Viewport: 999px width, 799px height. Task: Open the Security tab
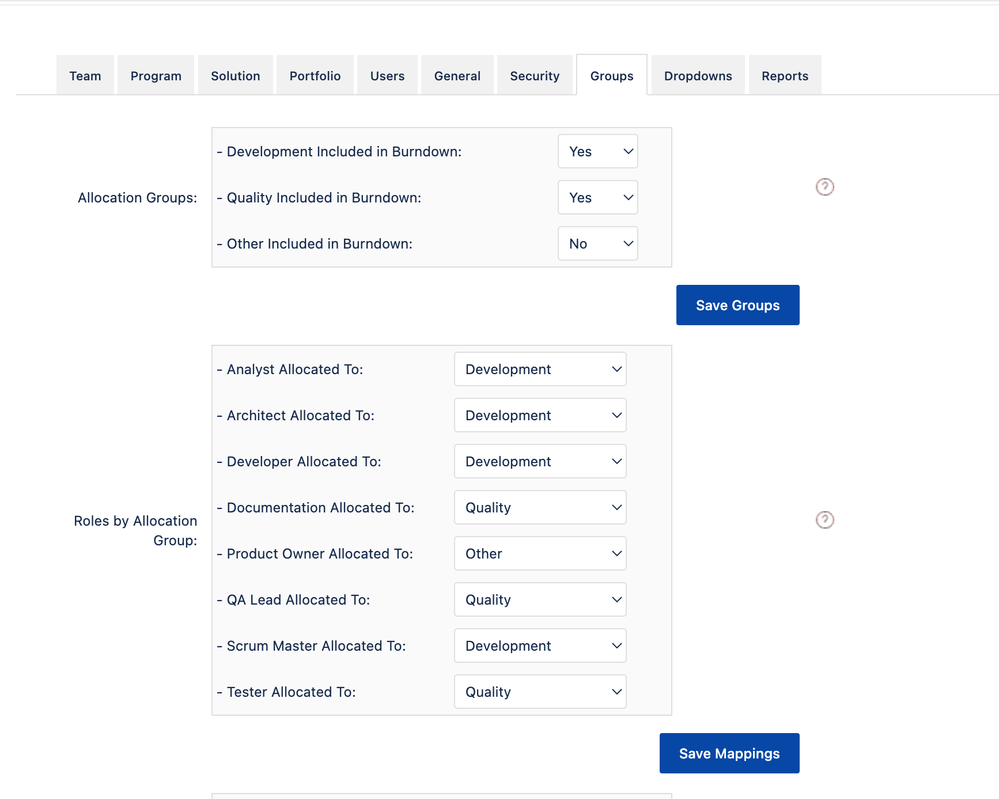535,75
